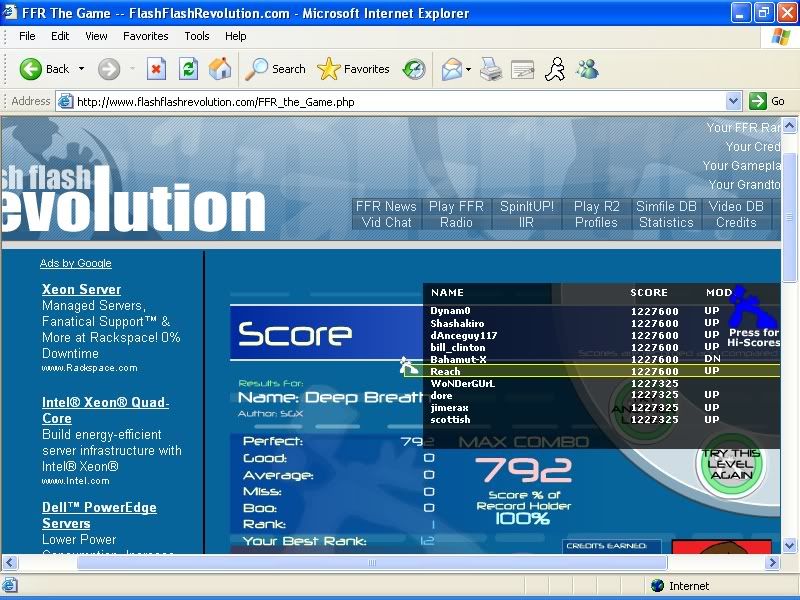Open the History toolbar icon
800x600 pixels.
pos(413,69)
